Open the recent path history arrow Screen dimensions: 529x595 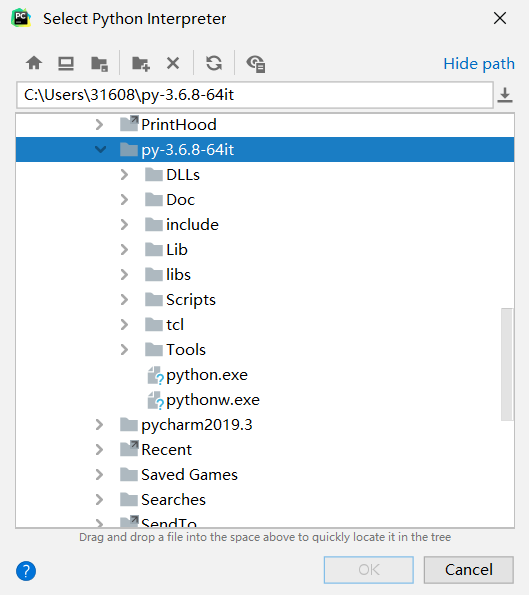(x=505, y=95)
